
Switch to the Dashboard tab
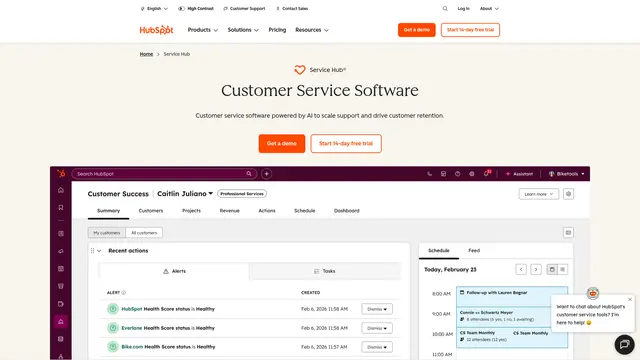pos(347,211)
